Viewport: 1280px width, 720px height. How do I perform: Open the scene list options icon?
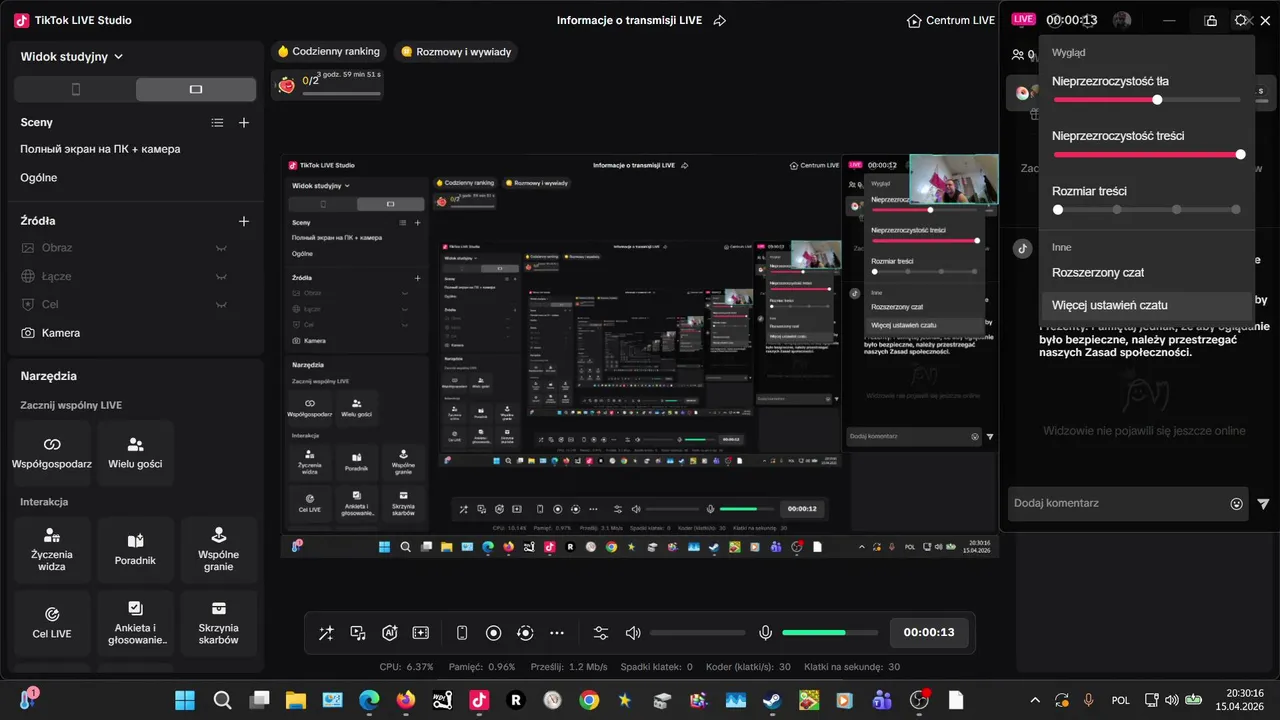[217, 123]
